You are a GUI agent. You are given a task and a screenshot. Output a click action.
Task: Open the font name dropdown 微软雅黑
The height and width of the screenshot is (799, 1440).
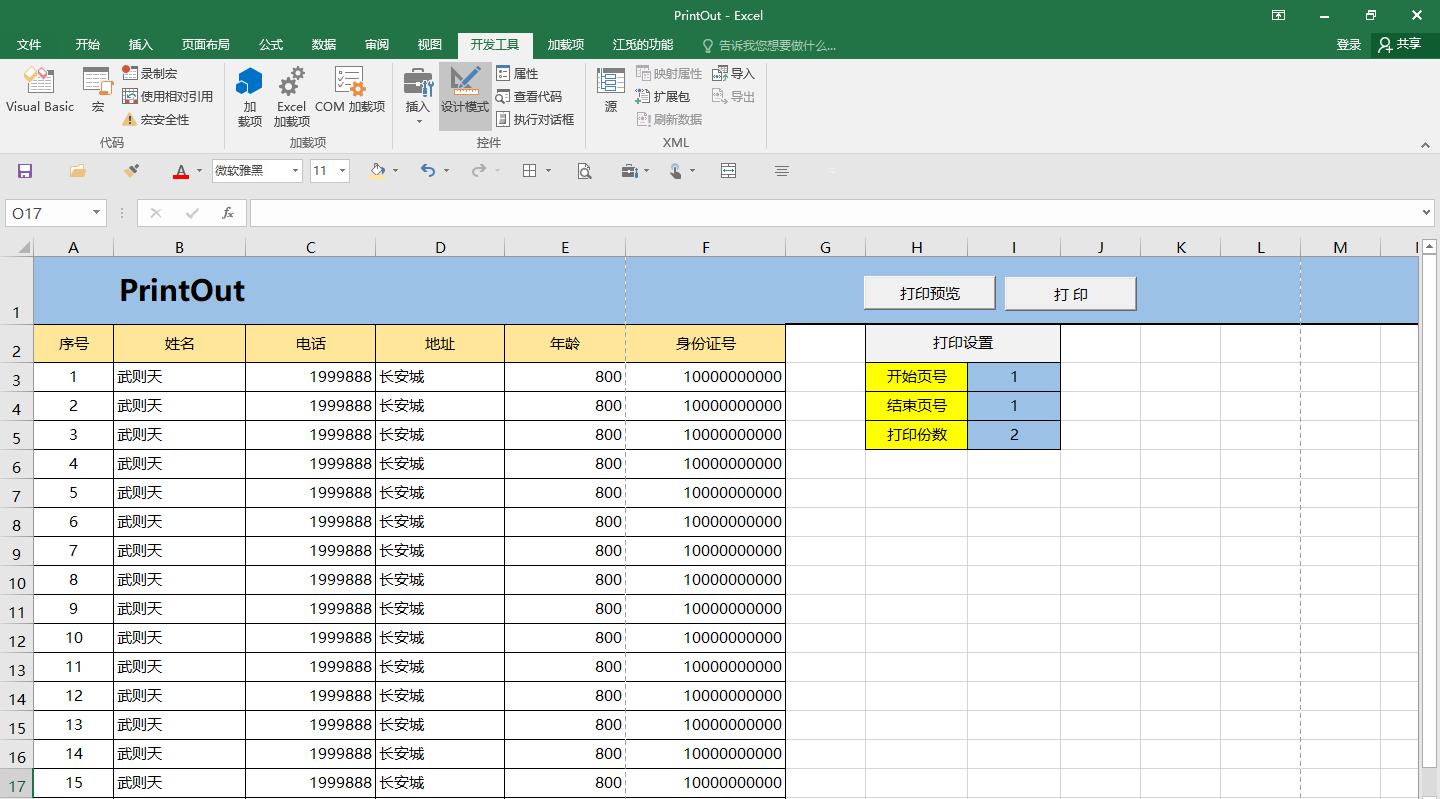[295, 171]
